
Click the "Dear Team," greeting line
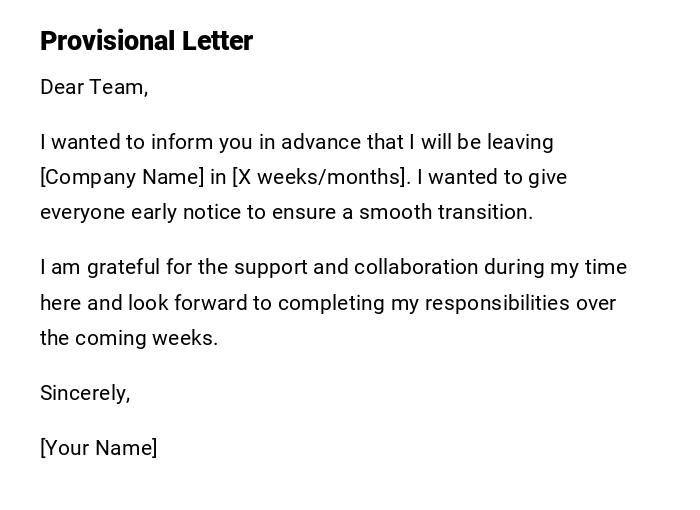(x=94, y=87)
